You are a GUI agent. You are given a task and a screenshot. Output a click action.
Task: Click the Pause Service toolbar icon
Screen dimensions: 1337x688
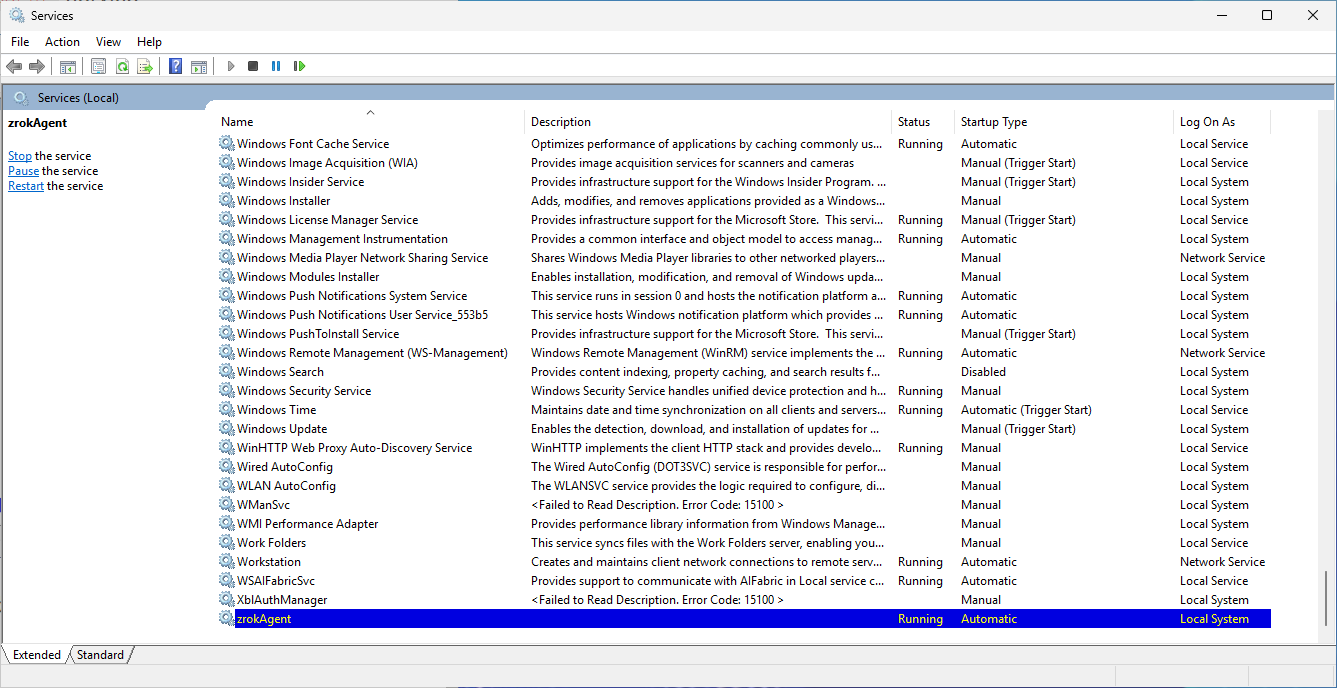pyautogui.click(x=276, y=66)
